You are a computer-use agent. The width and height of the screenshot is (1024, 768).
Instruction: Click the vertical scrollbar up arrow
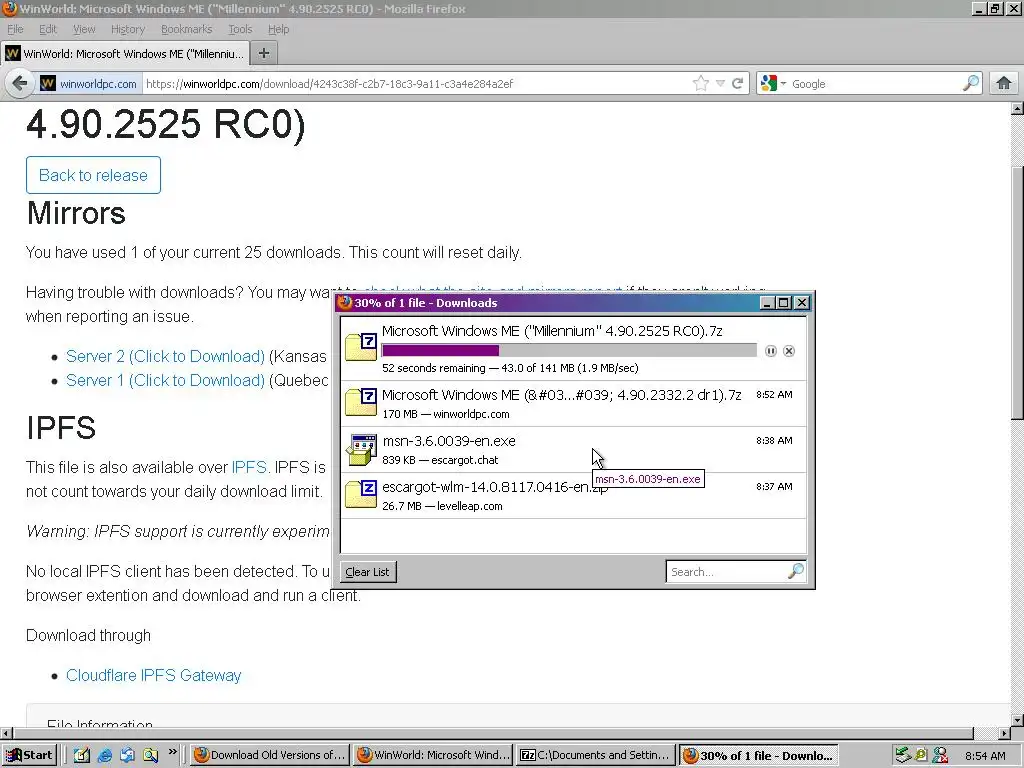pos(1017,109)
